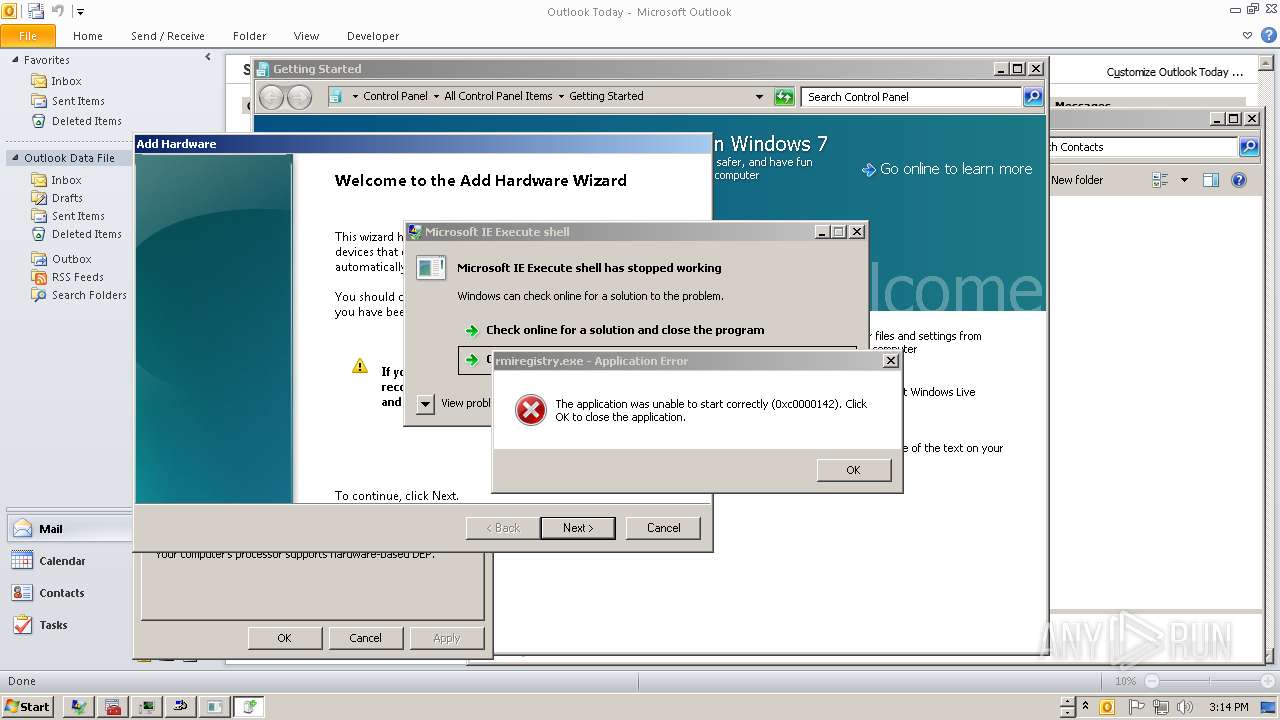Open Search Folders in folder tree

coord(89,295)
